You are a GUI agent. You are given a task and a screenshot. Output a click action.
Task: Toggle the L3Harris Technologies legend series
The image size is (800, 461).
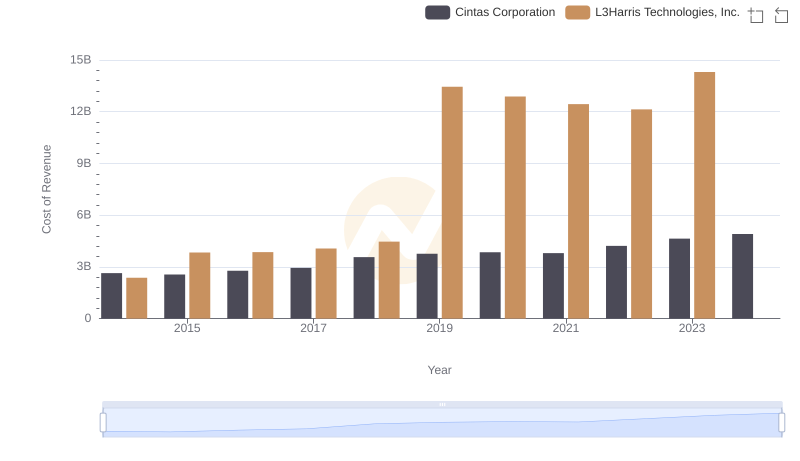(x=652, y=12)
